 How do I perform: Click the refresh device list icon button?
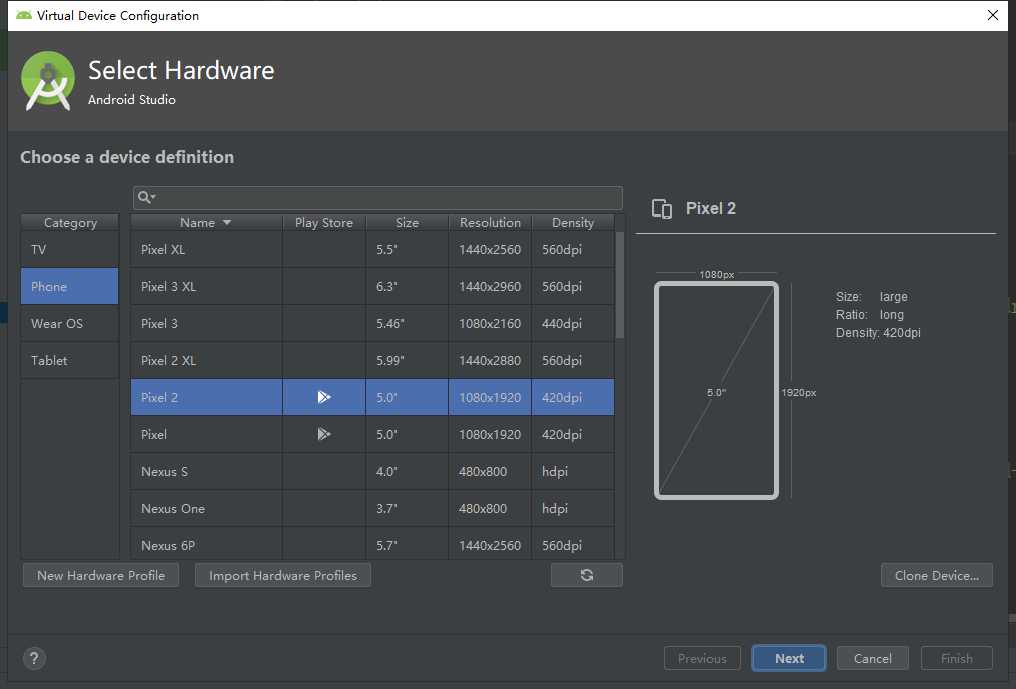[x=586, y=575]
